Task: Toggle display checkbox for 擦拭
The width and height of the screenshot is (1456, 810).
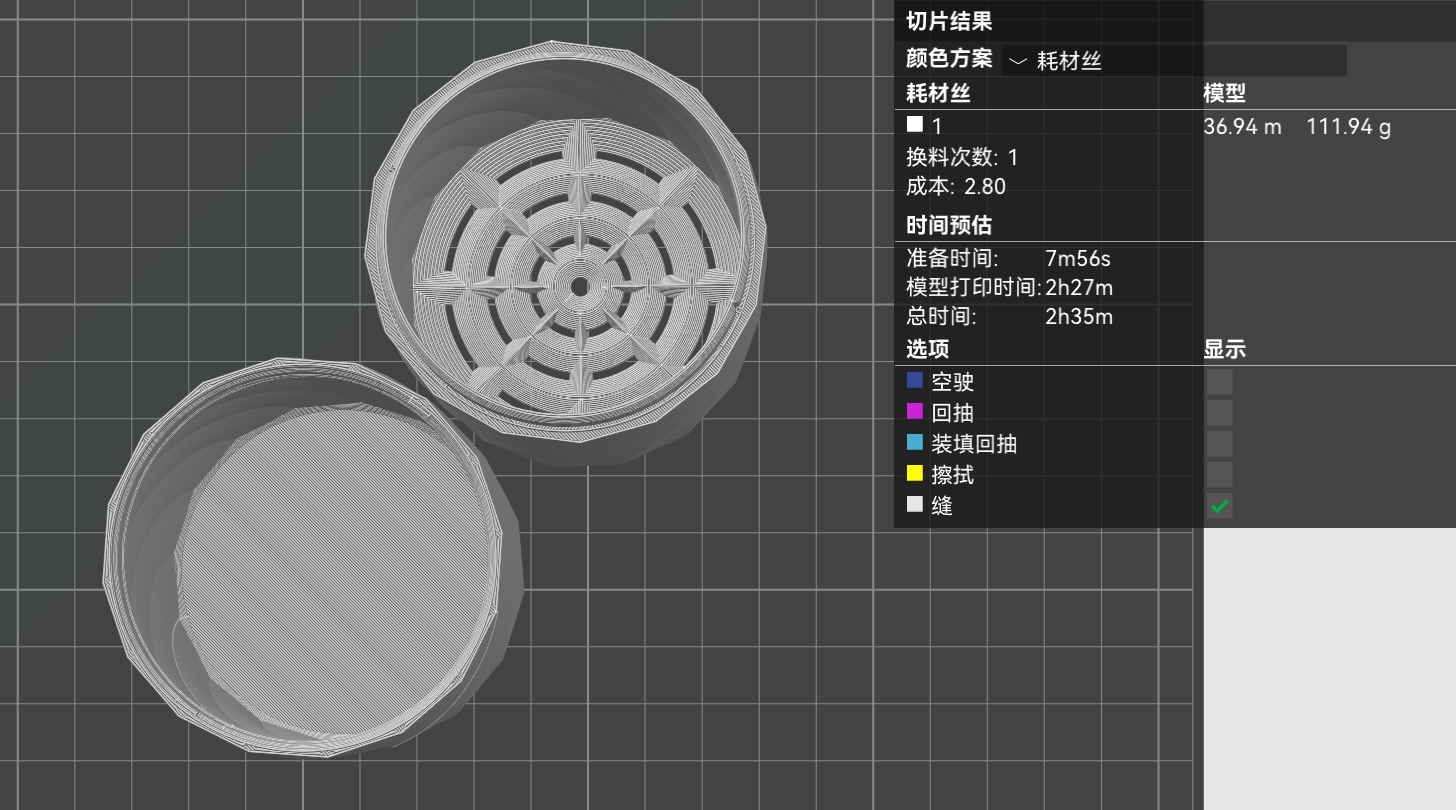Action: coord(1219,475)
